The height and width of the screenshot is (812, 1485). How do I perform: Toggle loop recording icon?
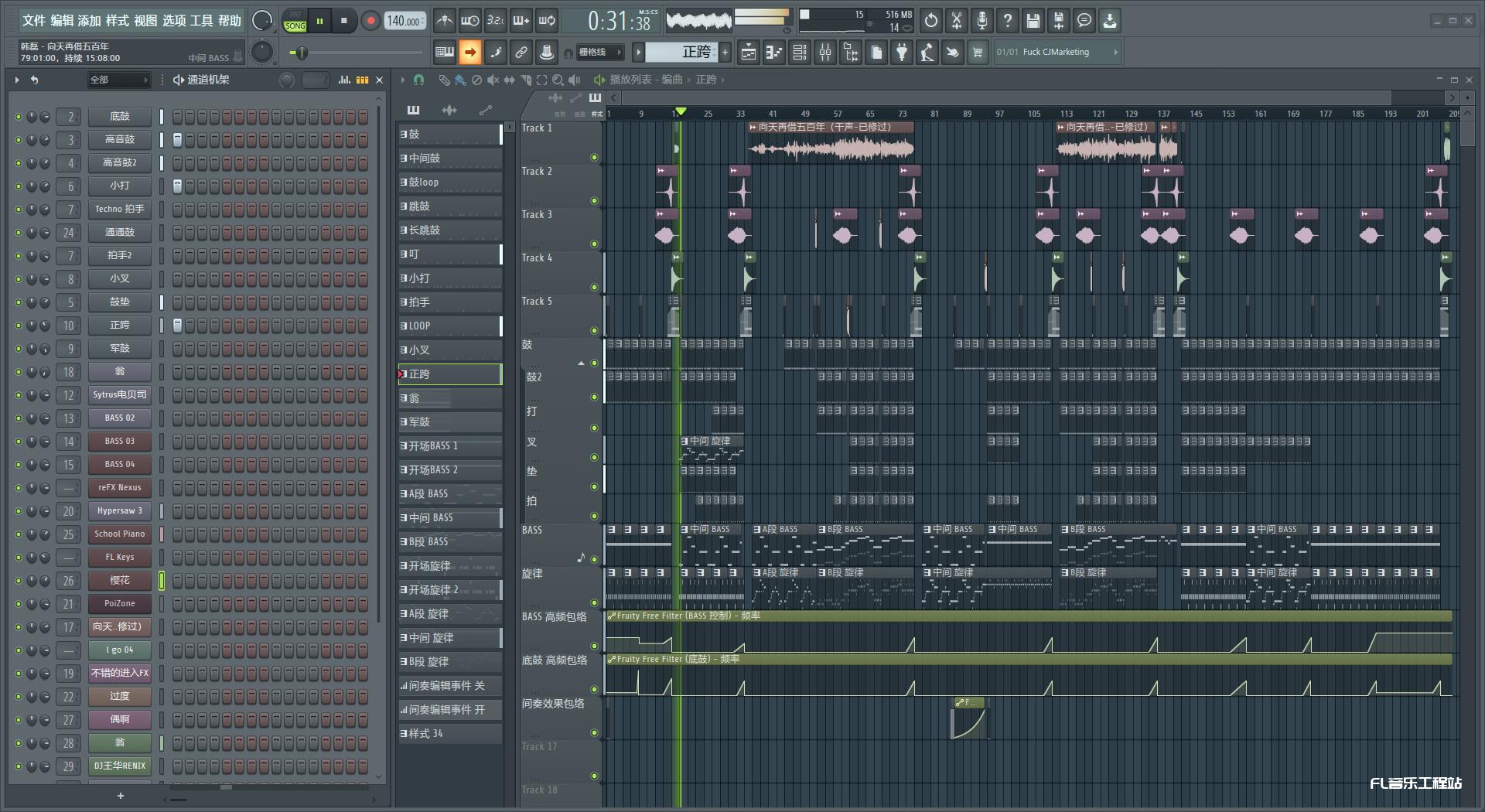[547, 21]
